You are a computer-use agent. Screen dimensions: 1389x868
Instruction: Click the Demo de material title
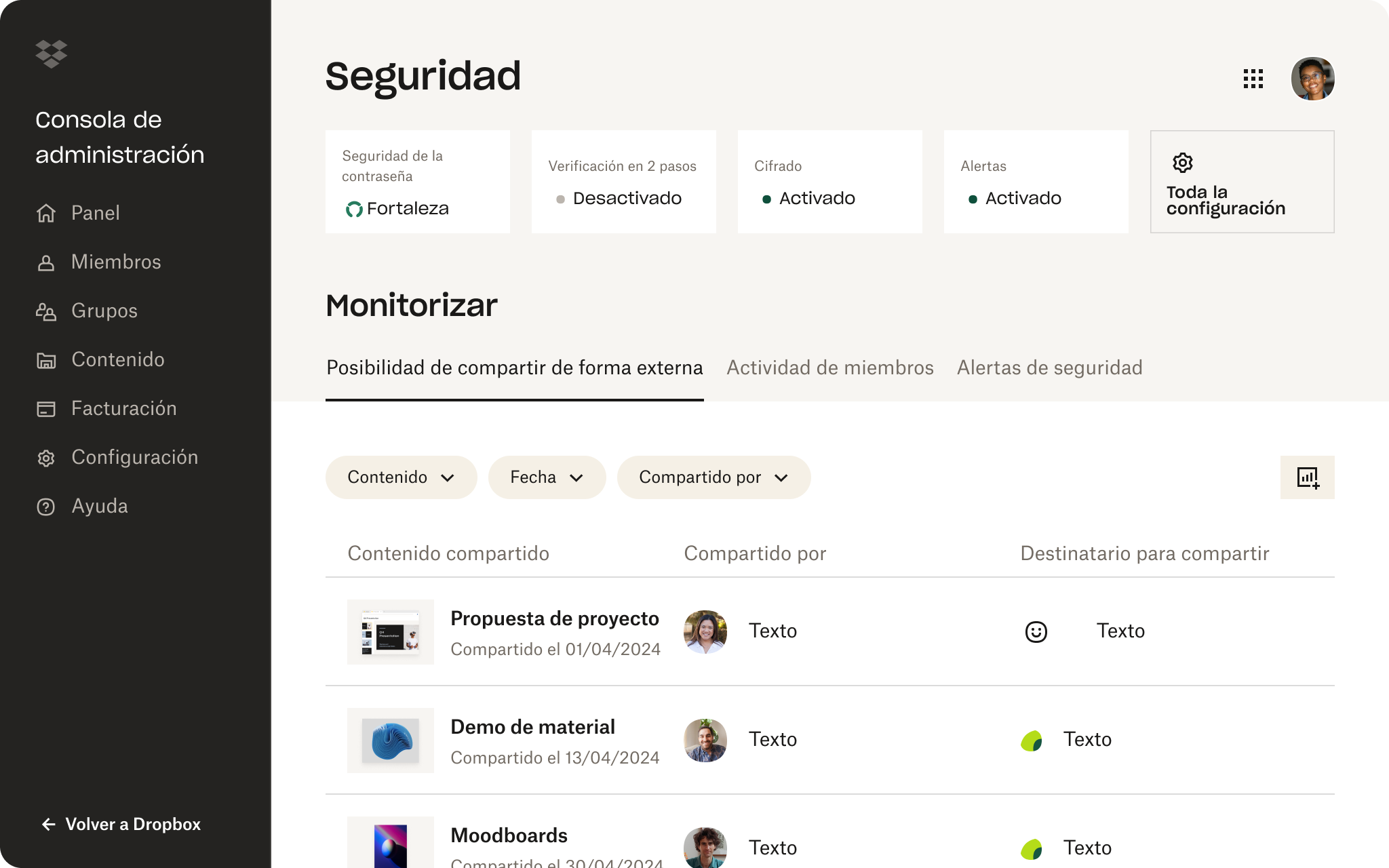(533, 728)
